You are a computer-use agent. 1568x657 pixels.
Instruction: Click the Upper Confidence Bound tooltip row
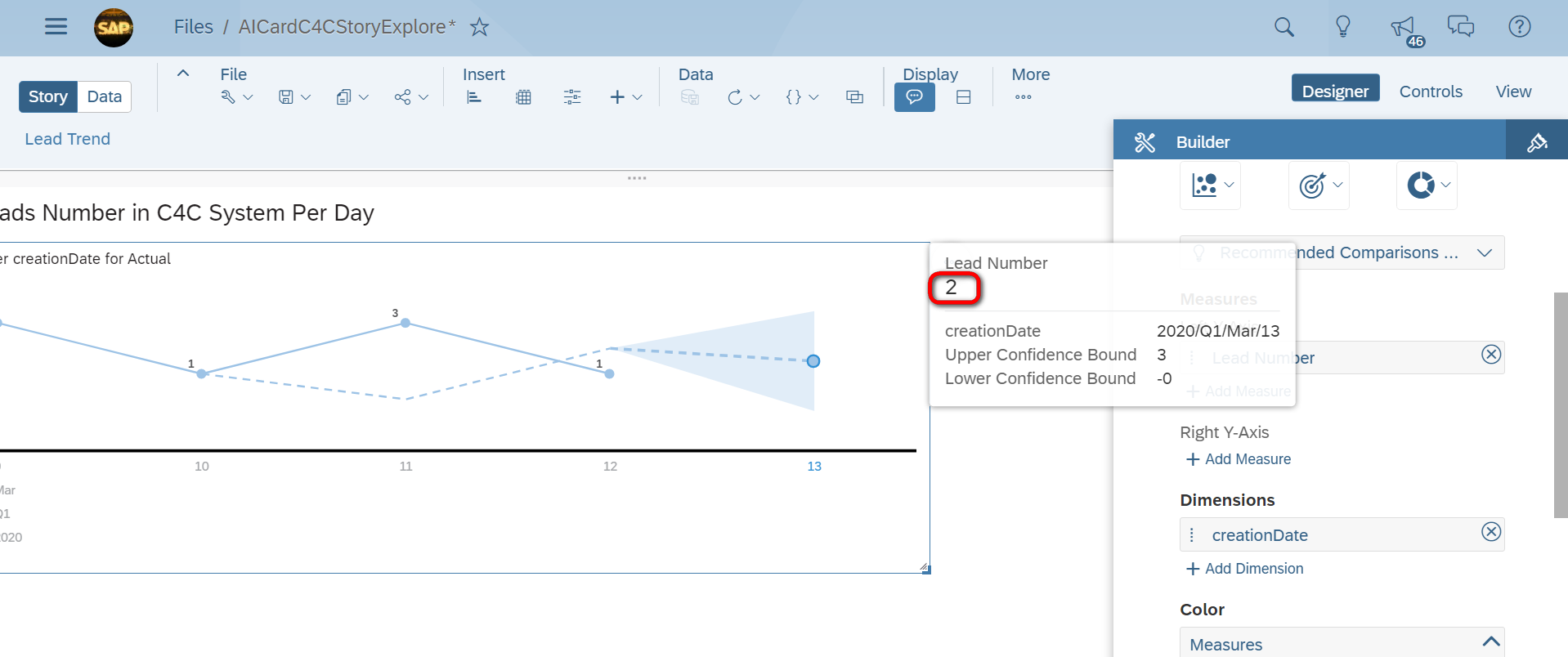tap(1055, 355)
